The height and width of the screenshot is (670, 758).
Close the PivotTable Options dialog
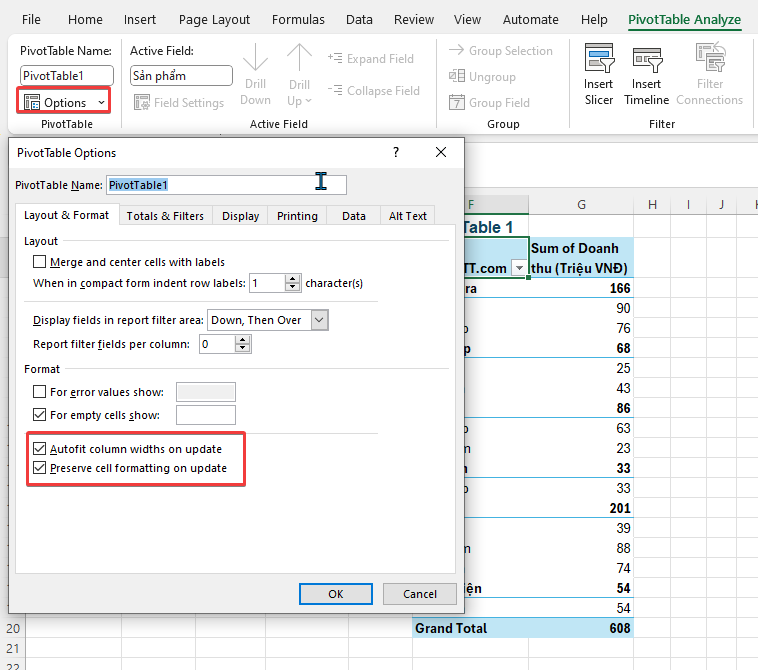coord(441,153)
